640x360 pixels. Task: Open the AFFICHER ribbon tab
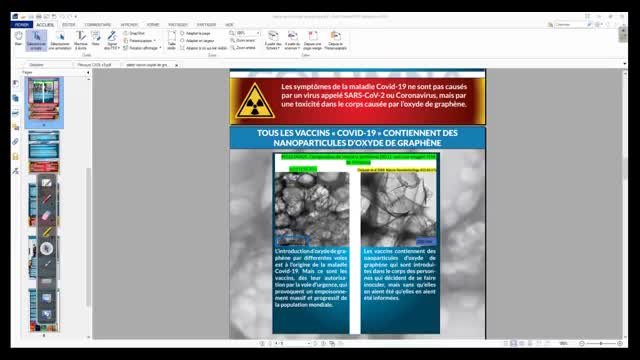[129, 25]
